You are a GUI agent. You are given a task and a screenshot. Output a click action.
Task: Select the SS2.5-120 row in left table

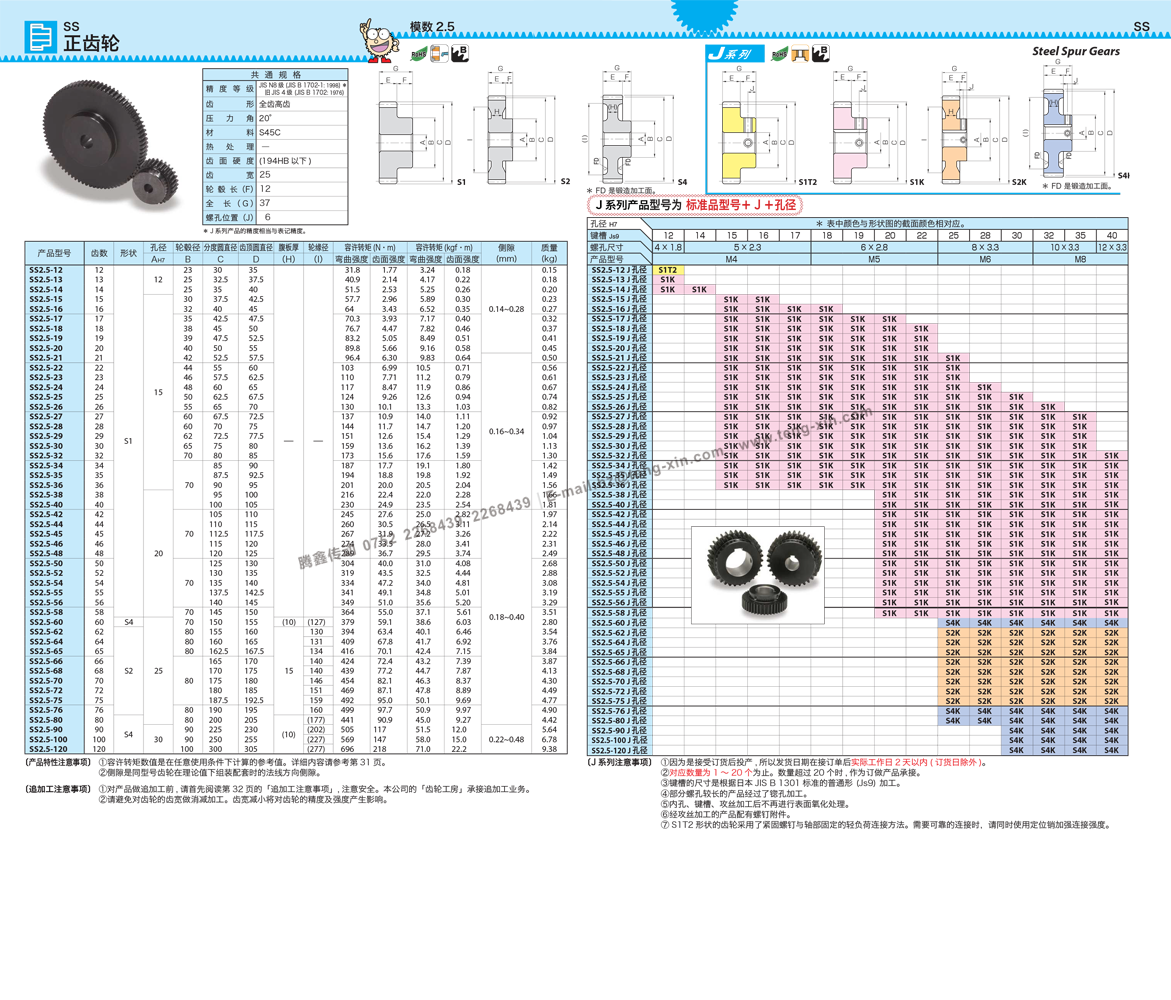tap(48, 749)
